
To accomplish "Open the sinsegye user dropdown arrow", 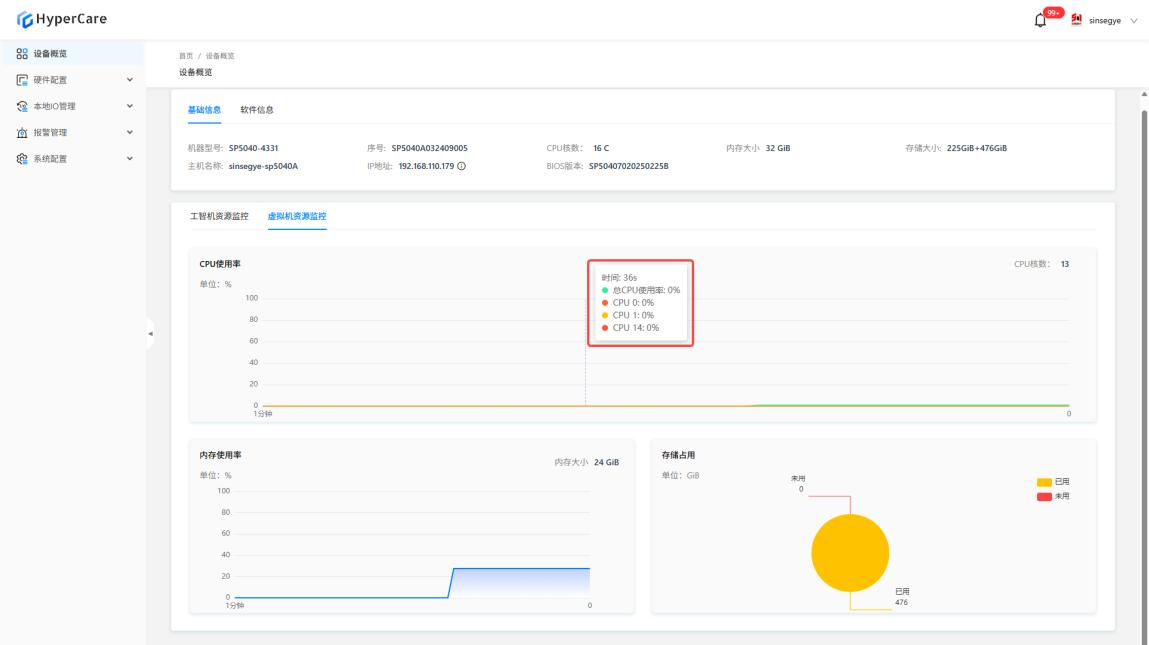I will click(1134, 22).
